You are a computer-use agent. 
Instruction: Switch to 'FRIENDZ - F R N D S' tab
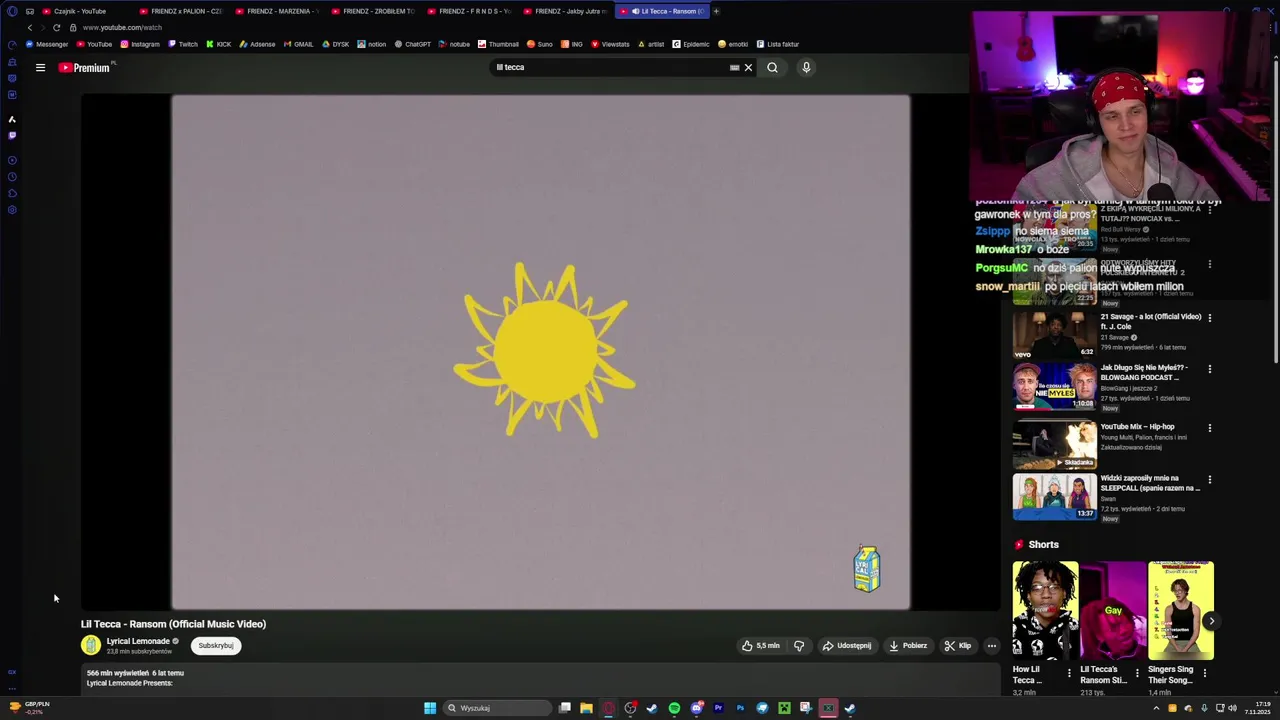468,11
